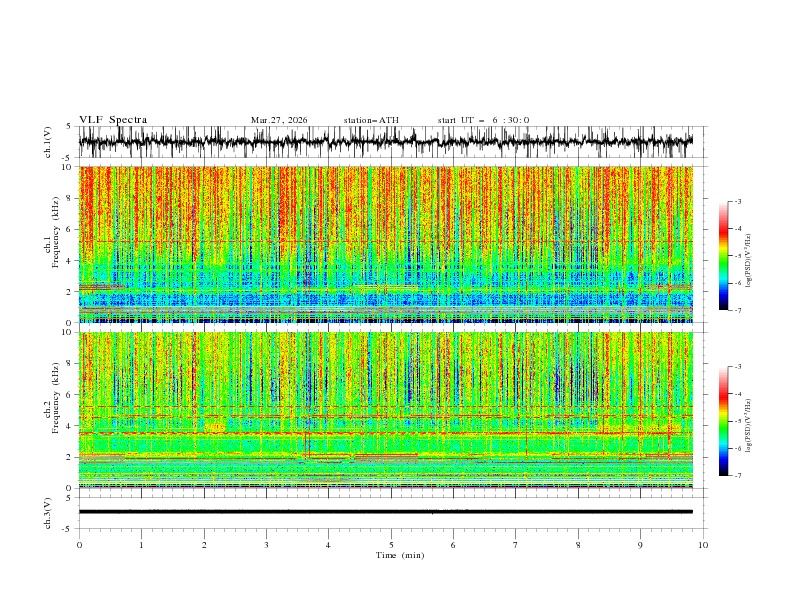Click the upper colorbar log(PSD) label
Image resolution: width=792 pixels, height=612 pixels.
(x=749, y=261)
